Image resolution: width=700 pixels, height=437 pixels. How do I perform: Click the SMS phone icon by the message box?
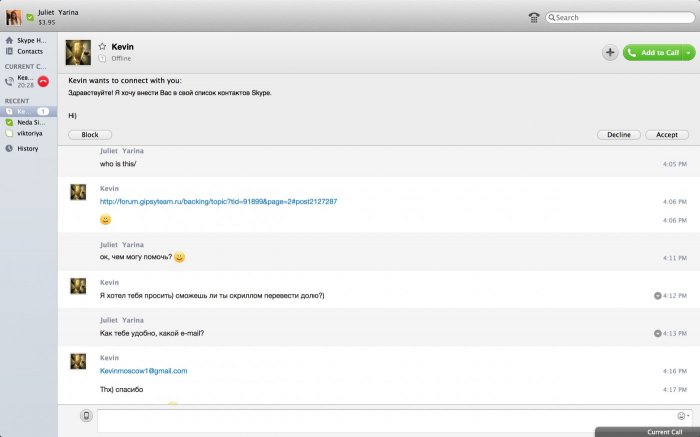coord(86,416)
